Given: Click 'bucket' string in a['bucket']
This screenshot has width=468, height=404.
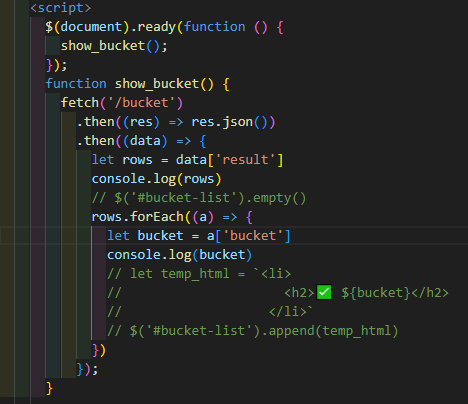Looking at the screenshot, I should (253, 236).
